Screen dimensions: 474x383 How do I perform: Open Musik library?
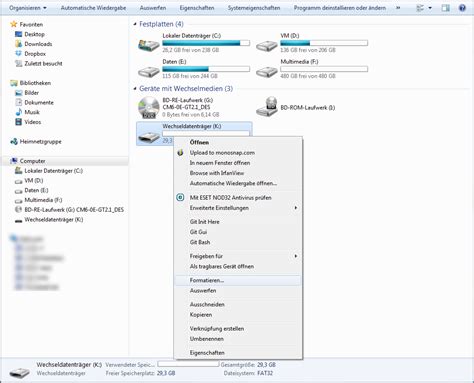32,112
